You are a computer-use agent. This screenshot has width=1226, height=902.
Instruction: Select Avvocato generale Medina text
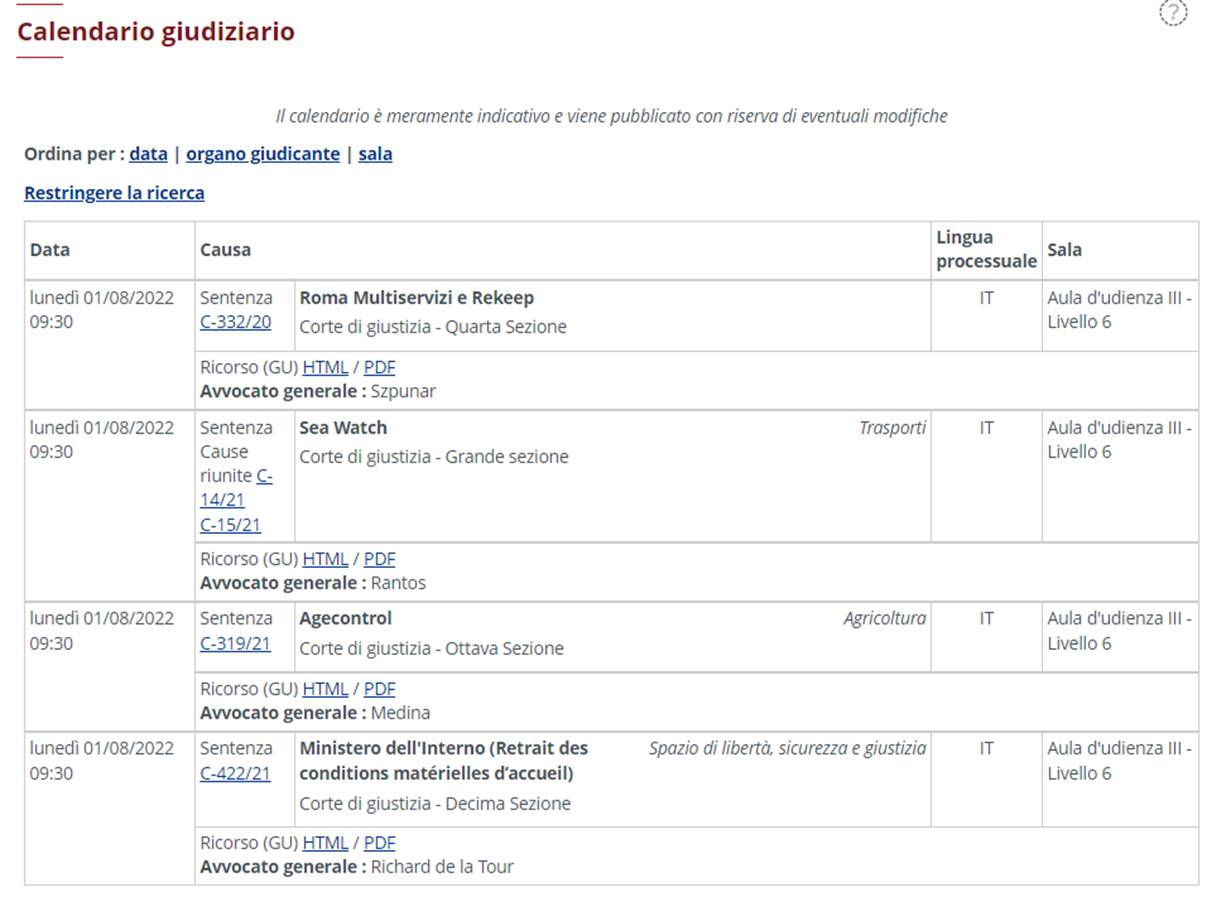pos(315,713)
